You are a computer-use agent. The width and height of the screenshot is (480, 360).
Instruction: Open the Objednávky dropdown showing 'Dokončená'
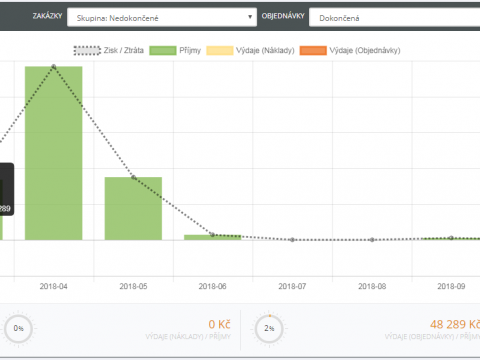point(394,18)
